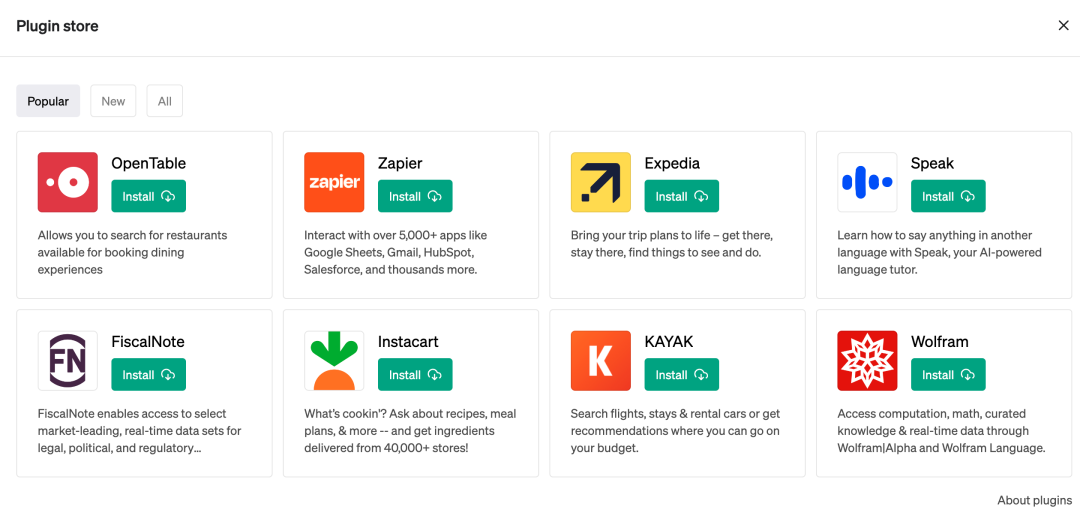Click the FiscalNote FN logo

(x=68, y=360)
